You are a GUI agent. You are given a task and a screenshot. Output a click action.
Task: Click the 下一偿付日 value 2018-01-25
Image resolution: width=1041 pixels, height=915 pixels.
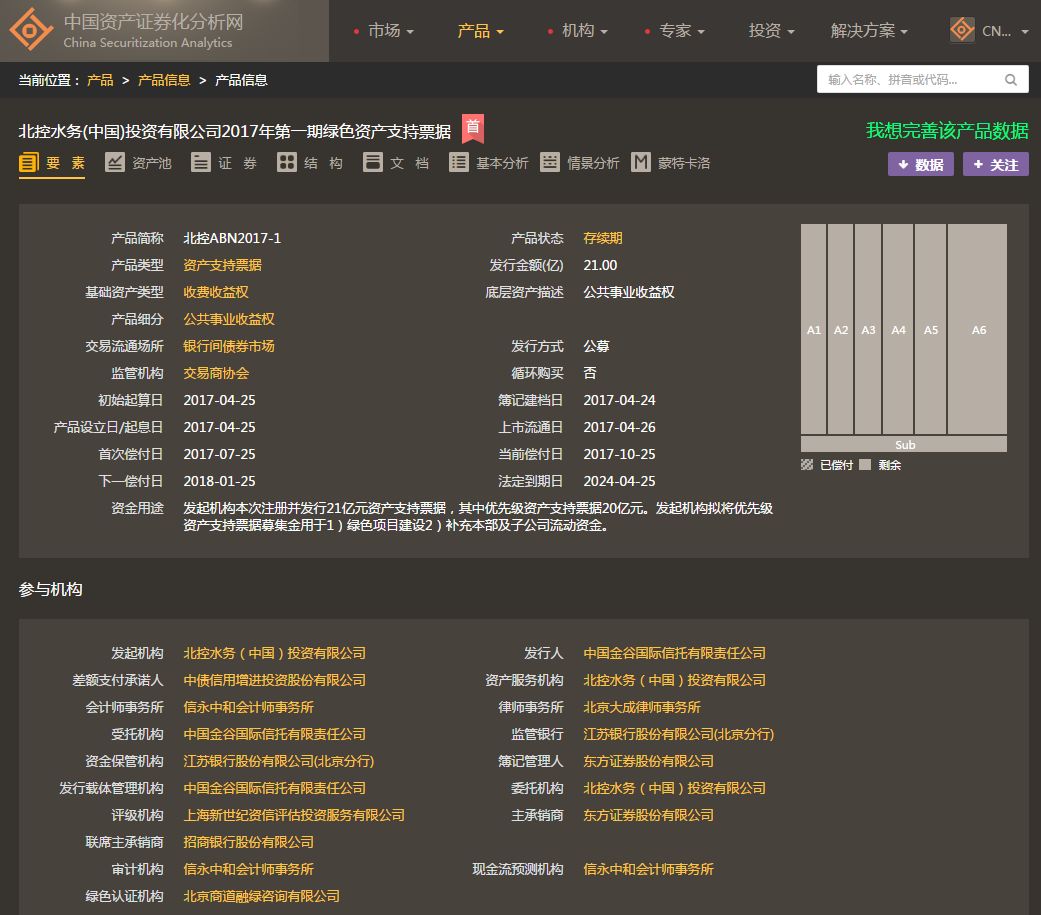[219, 481]
